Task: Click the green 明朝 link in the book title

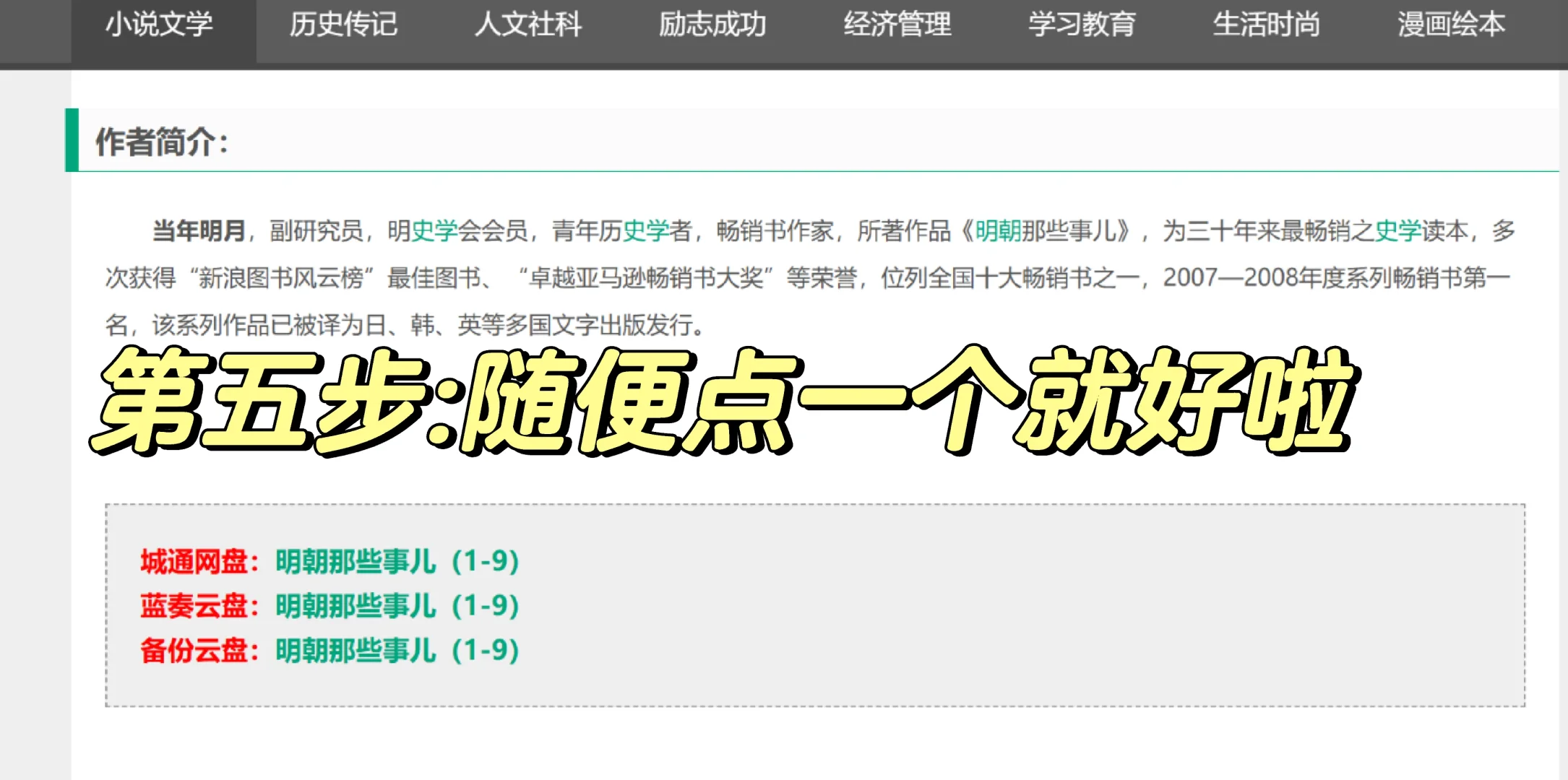Action: pos(999,231)
